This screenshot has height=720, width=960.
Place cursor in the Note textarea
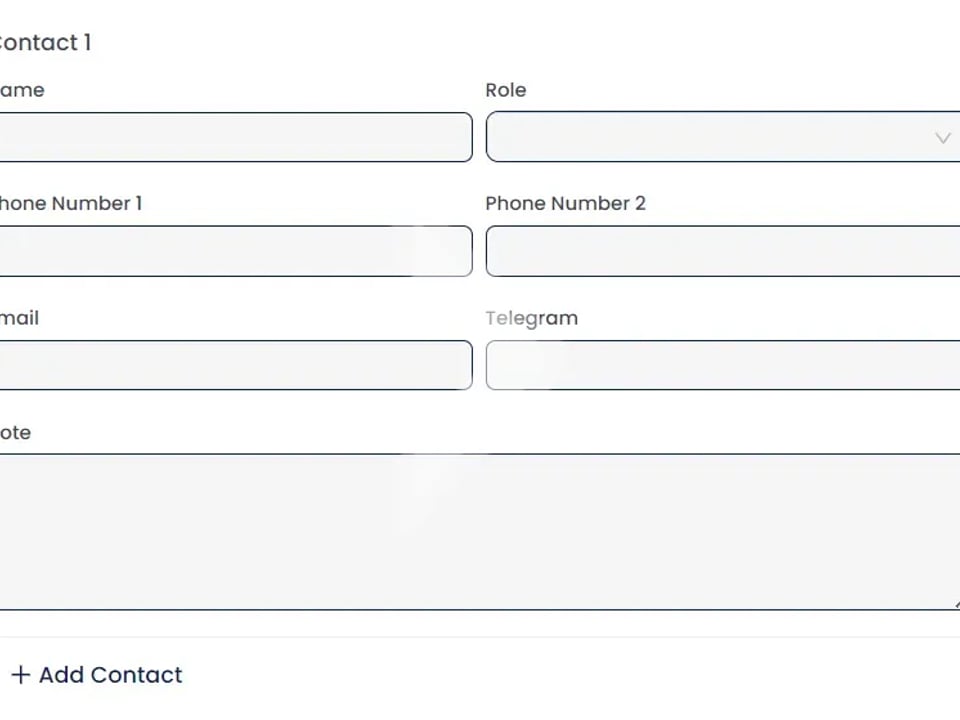tap(478, 531)
